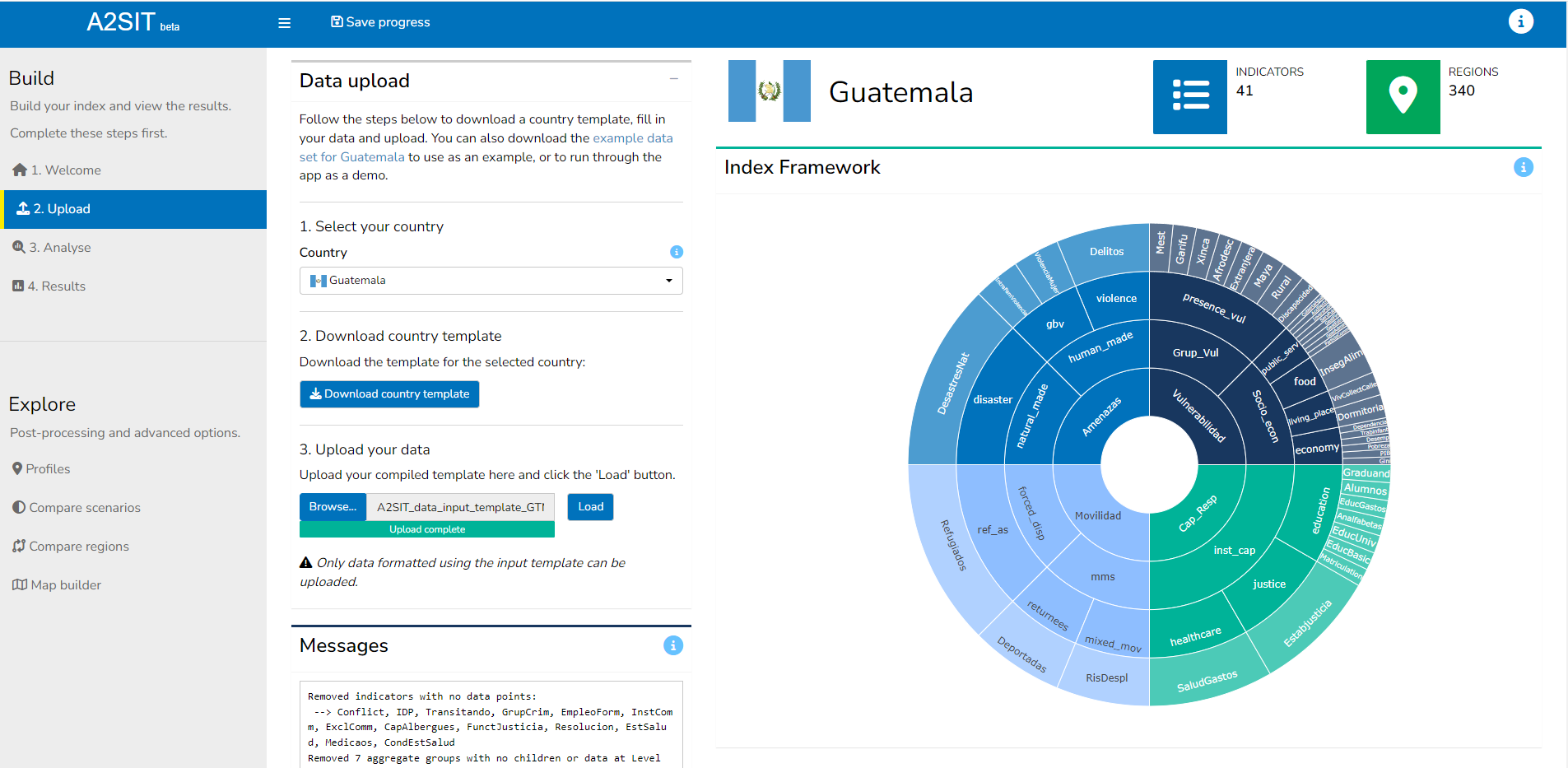Toggle the hamburger sidebar menu icon
The image size is (1568, 768).
tap(284, 23)
